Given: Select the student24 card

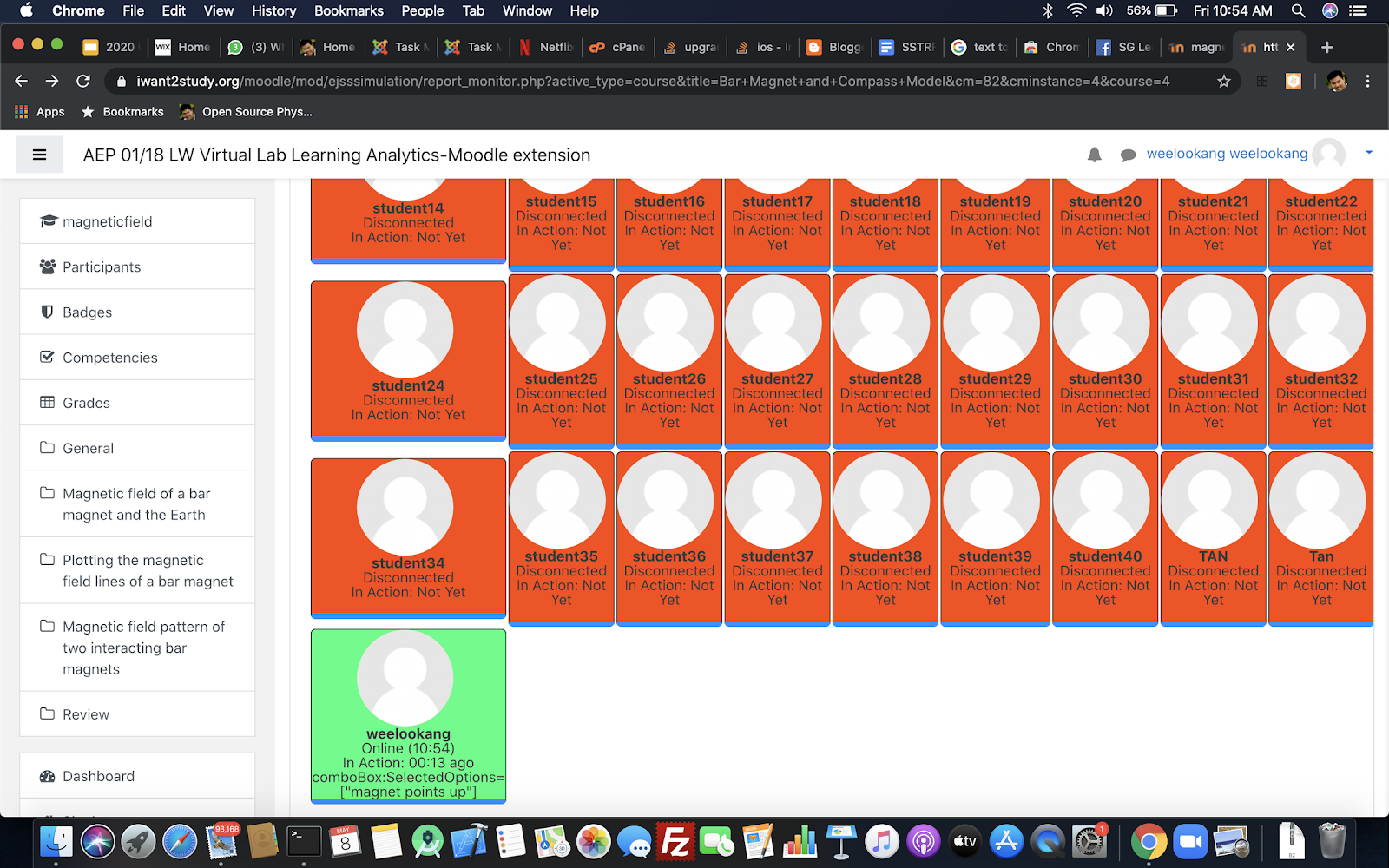Looking at the screenshot, I should [408, 360].
